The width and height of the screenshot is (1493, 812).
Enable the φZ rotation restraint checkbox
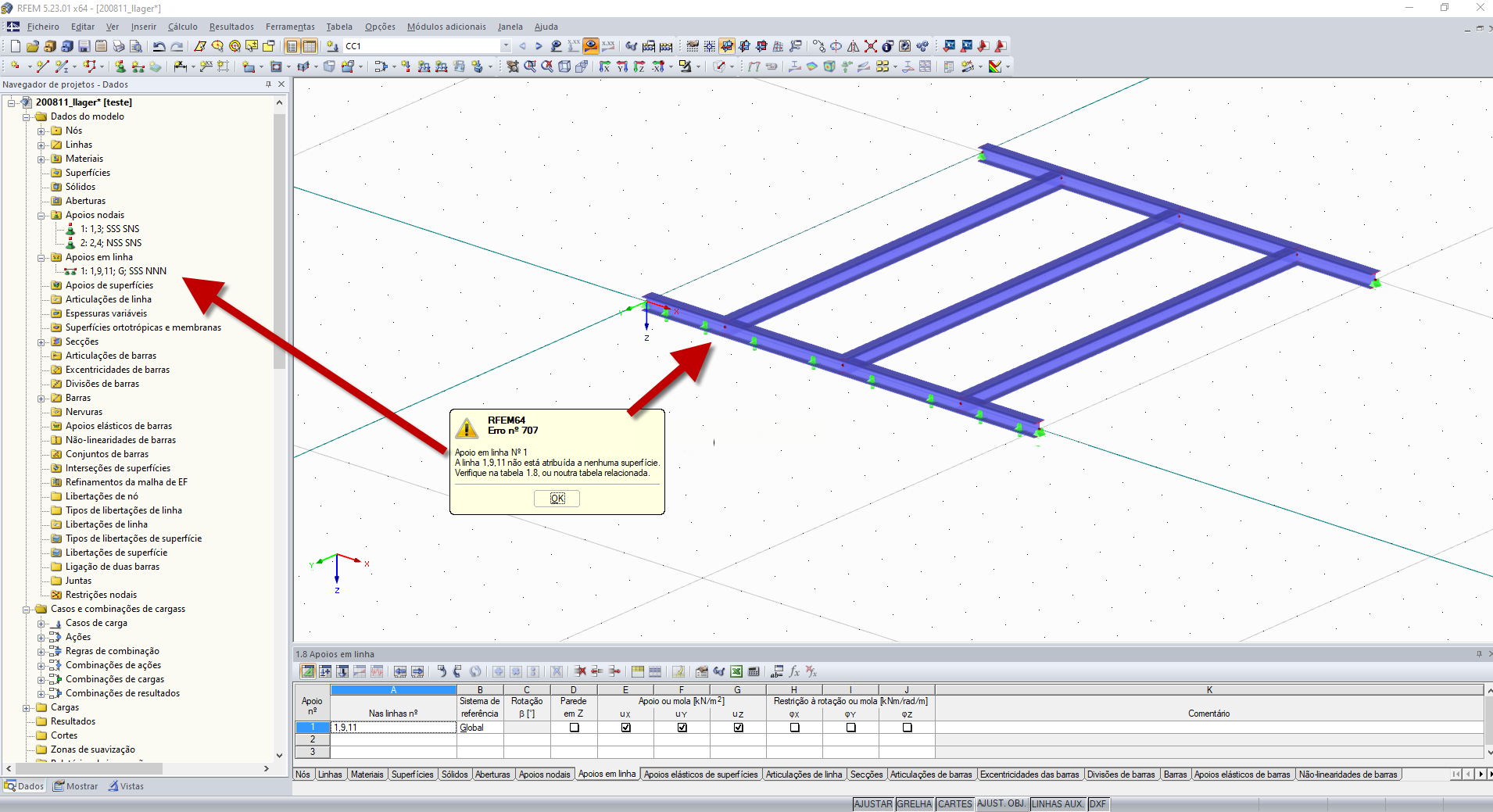pos(908,728)
